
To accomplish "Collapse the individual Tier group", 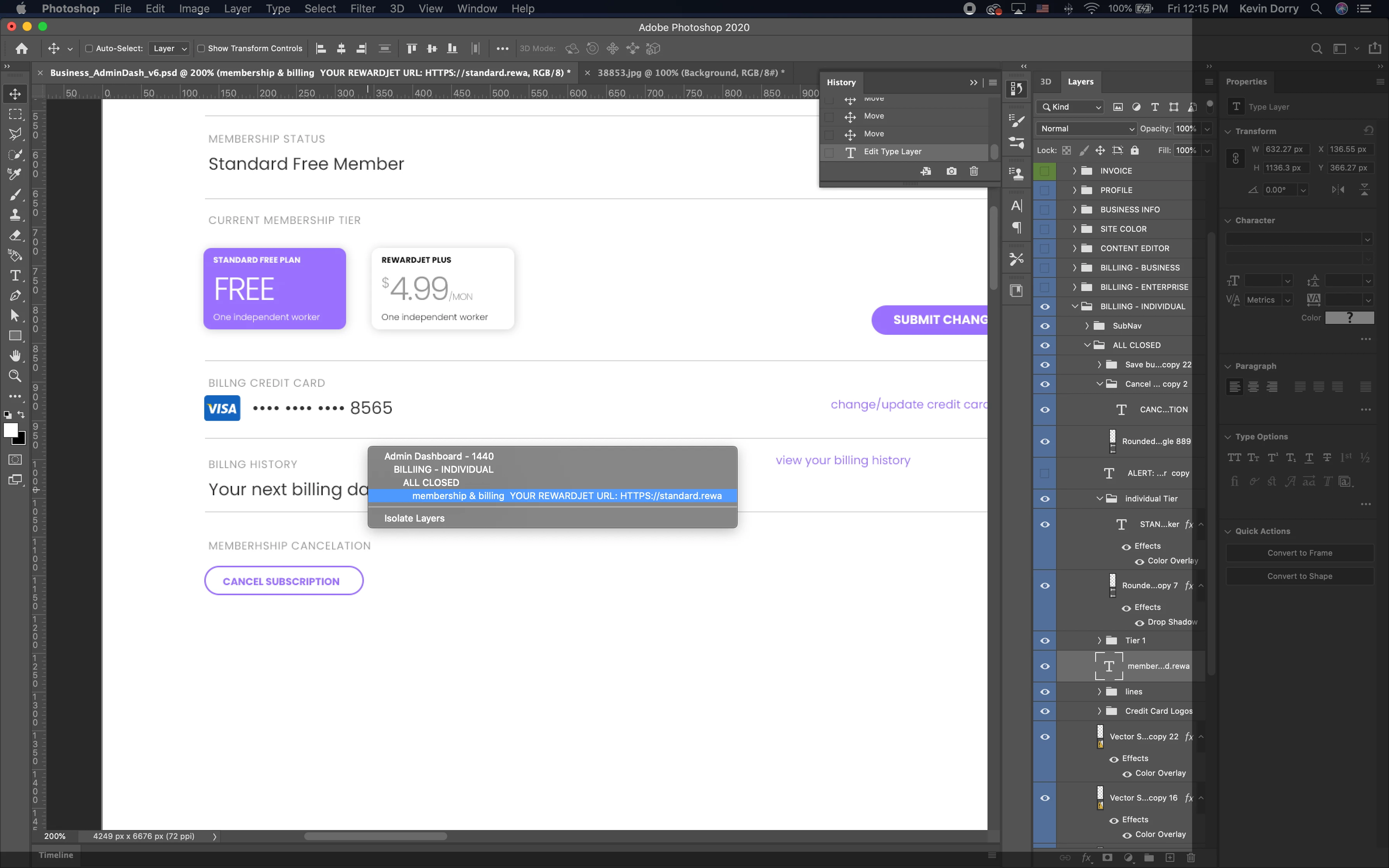I will (x=1099, y=499).
